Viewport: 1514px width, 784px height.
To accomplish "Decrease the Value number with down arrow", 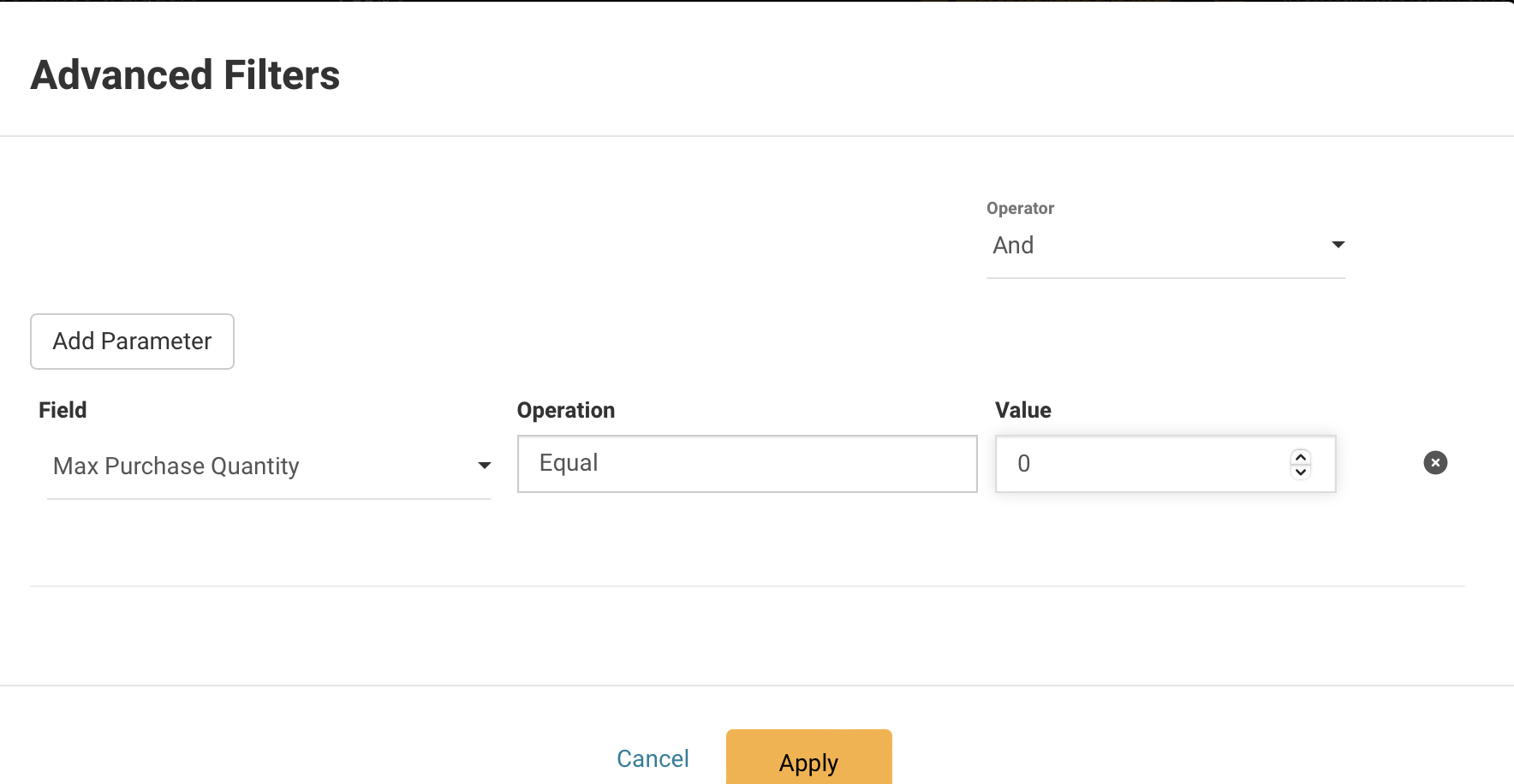I will point(1301,472).
